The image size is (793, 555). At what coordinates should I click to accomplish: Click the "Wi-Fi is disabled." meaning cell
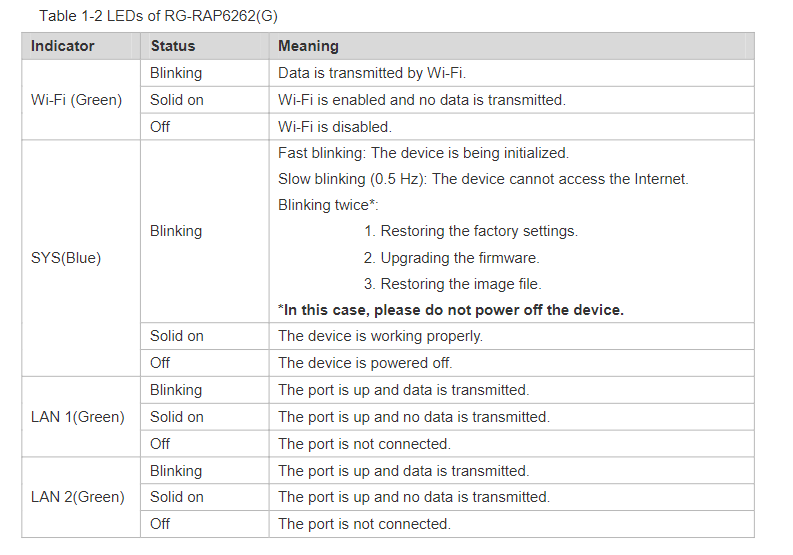coord(335,127)
